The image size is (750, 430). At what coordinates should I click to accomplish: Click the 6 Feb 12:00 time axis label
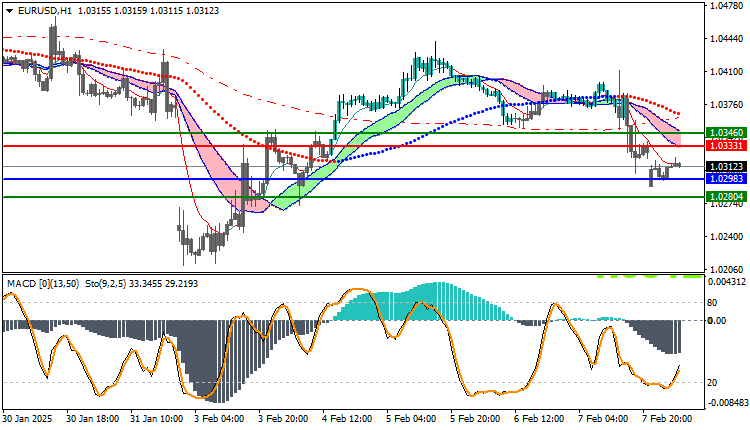(x=540, y=419)
